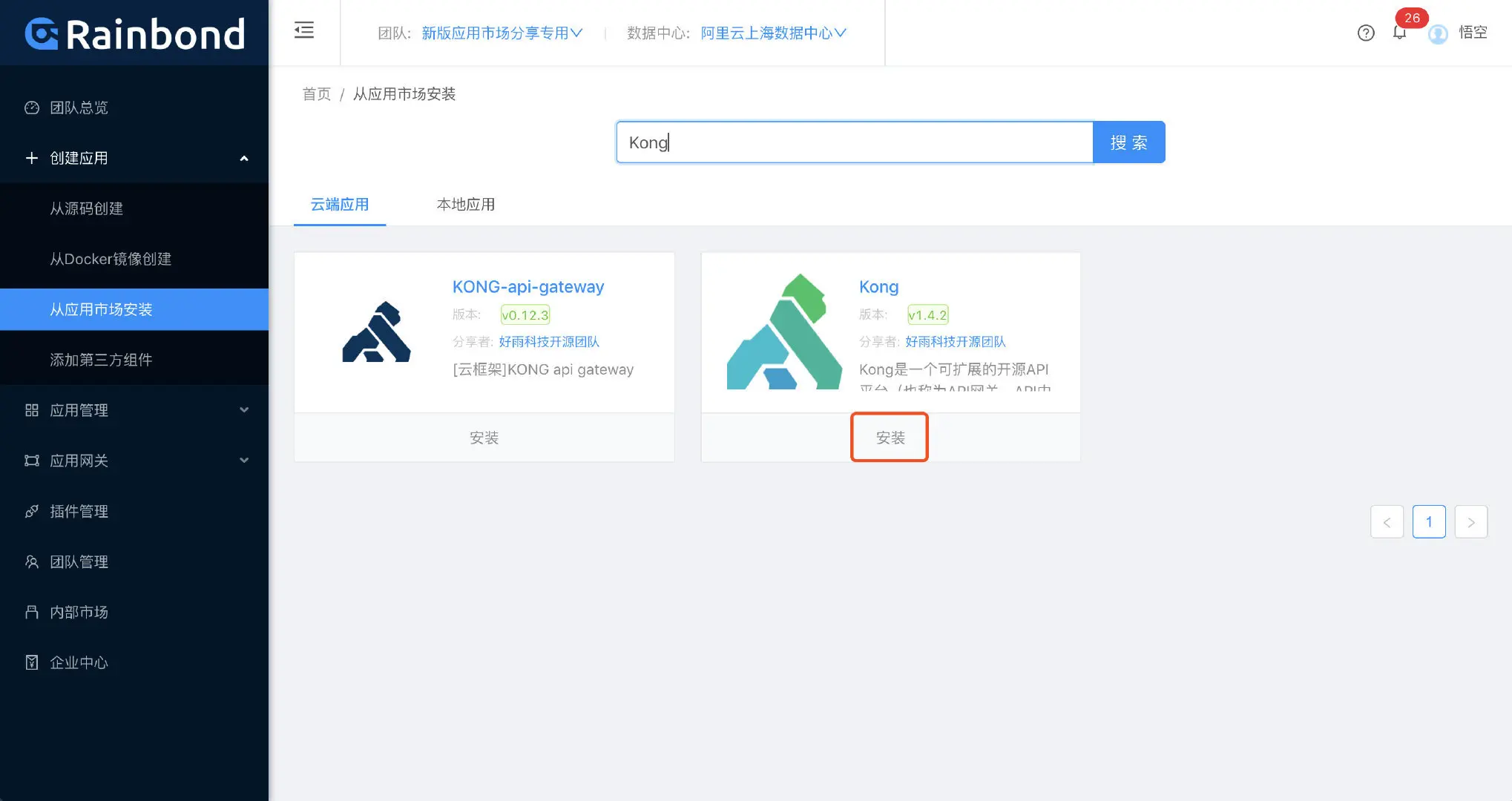This screenshot has height=801, width=1512.
Task: Collapse the sidebar with the hamburger icon
Action: 303,30
